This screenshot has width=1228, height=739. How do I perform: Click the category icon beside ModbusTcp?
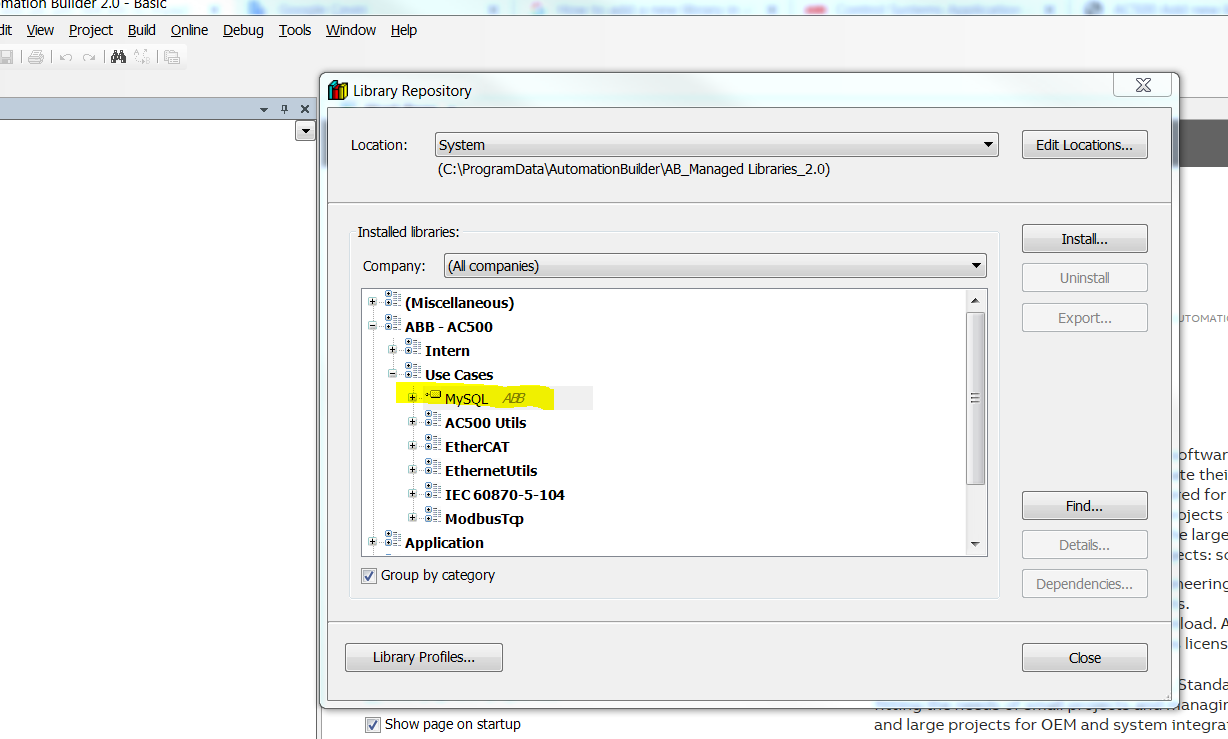(432, 515)
